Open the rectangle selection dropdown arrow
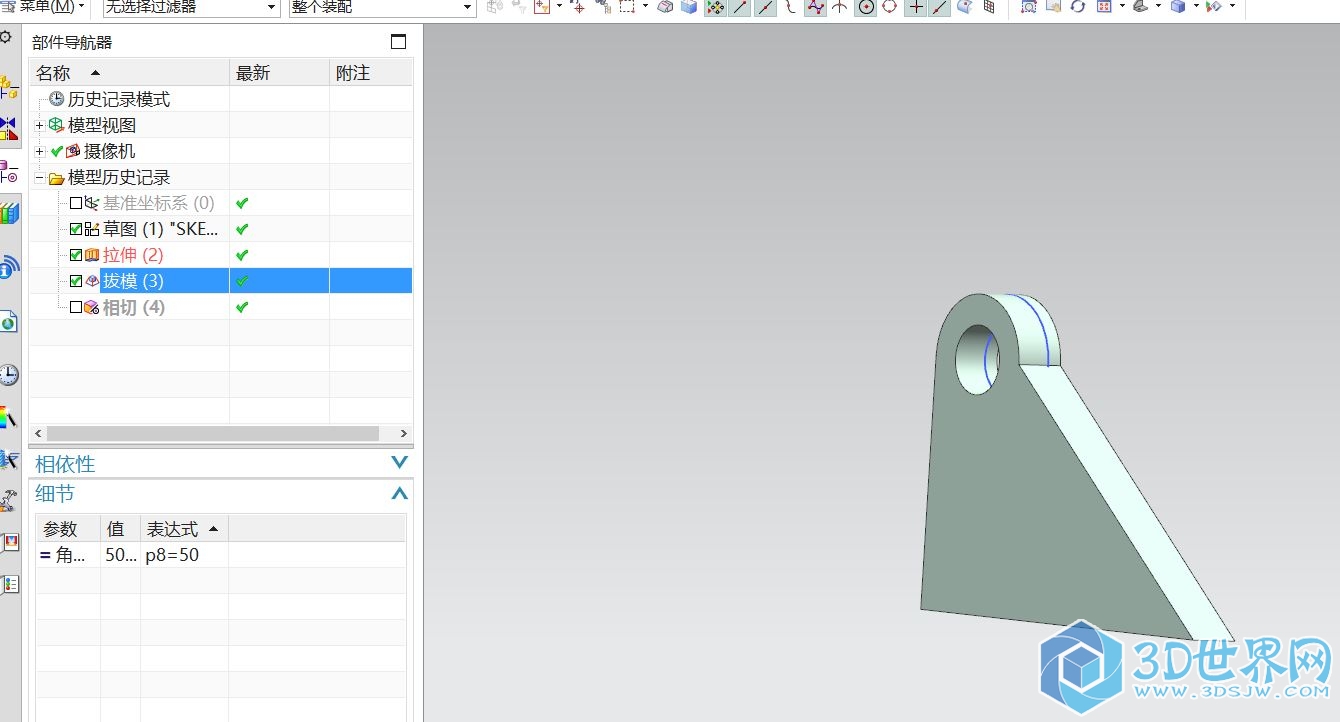Screen dimensions: 1340x722 [645, 7]
